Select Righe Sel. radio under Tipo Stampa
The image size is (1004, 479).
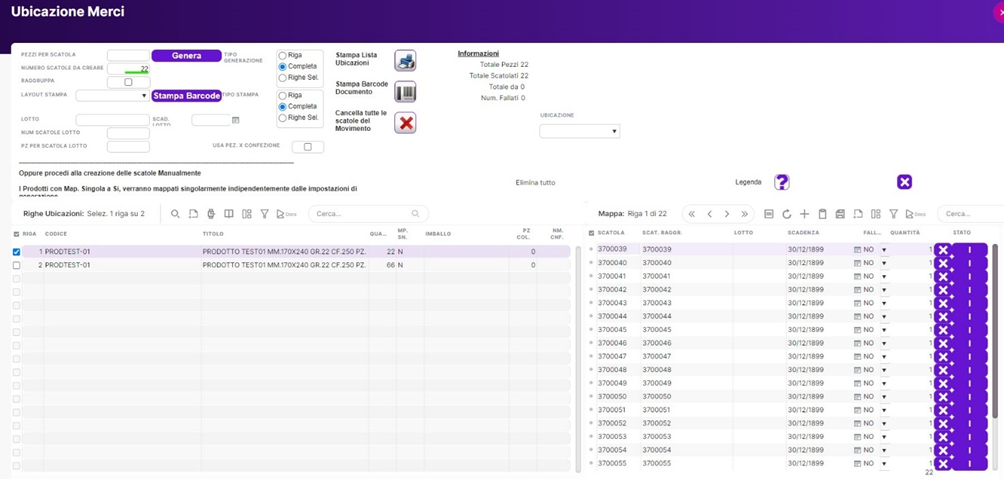coord(282,118)
